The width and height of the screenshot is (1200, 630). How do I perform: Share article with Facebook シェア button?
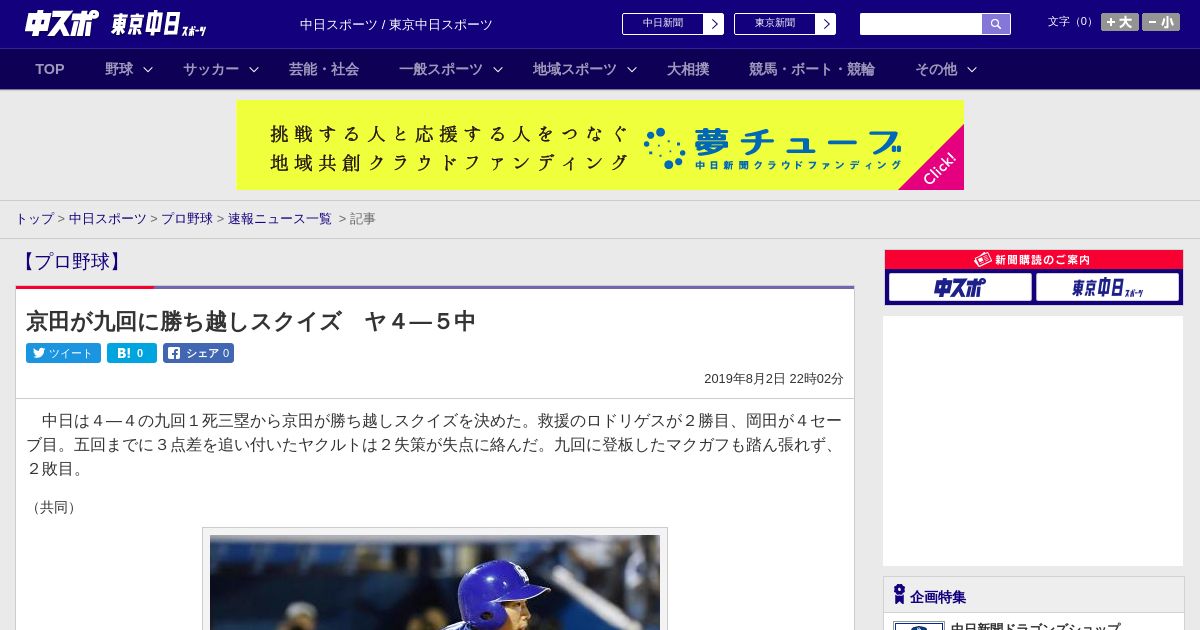[x=199, y=353]
